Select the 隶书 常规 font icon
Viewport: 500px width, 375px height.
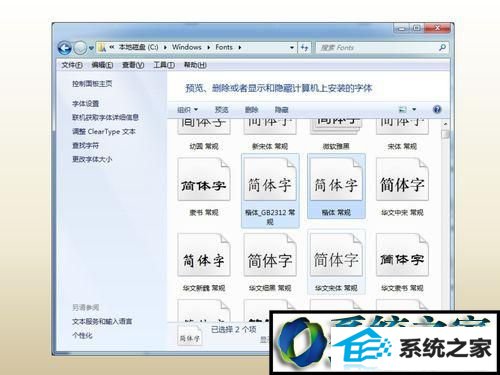click(204, 180)
